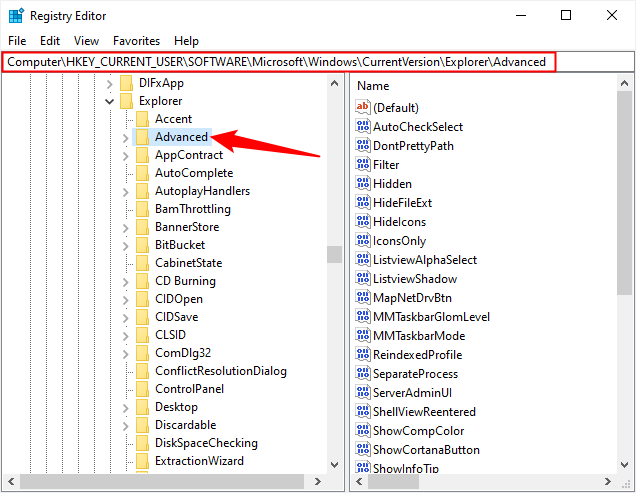Select the BamThrottling key
This screenshot has height=493, width=636.
[193, 209]
